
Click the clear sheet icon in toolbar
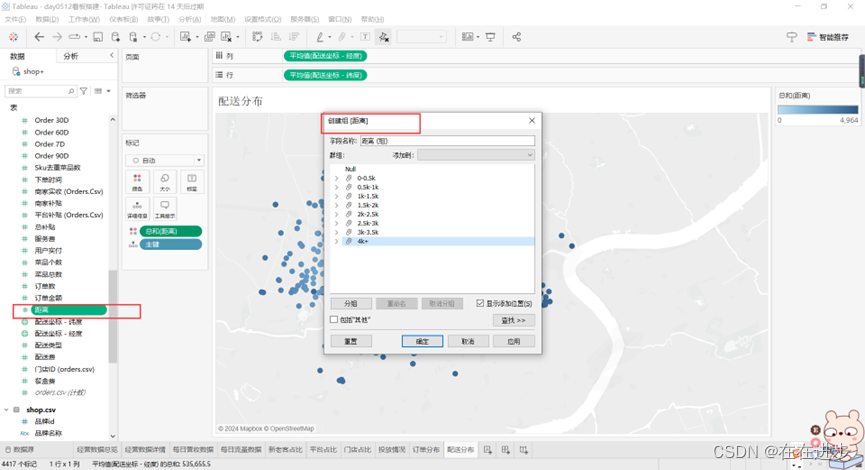click(227, 37)
